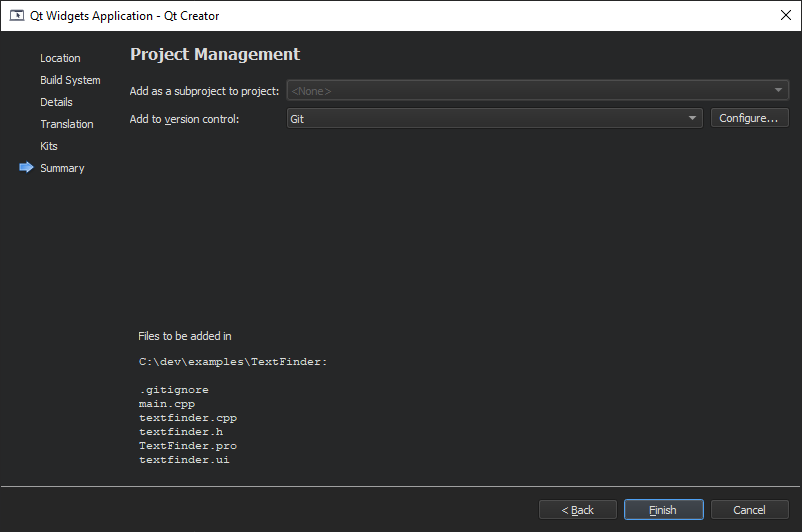Select the Build System wizard step
This screenshot has height=532, width=802.
click(70, 80)
